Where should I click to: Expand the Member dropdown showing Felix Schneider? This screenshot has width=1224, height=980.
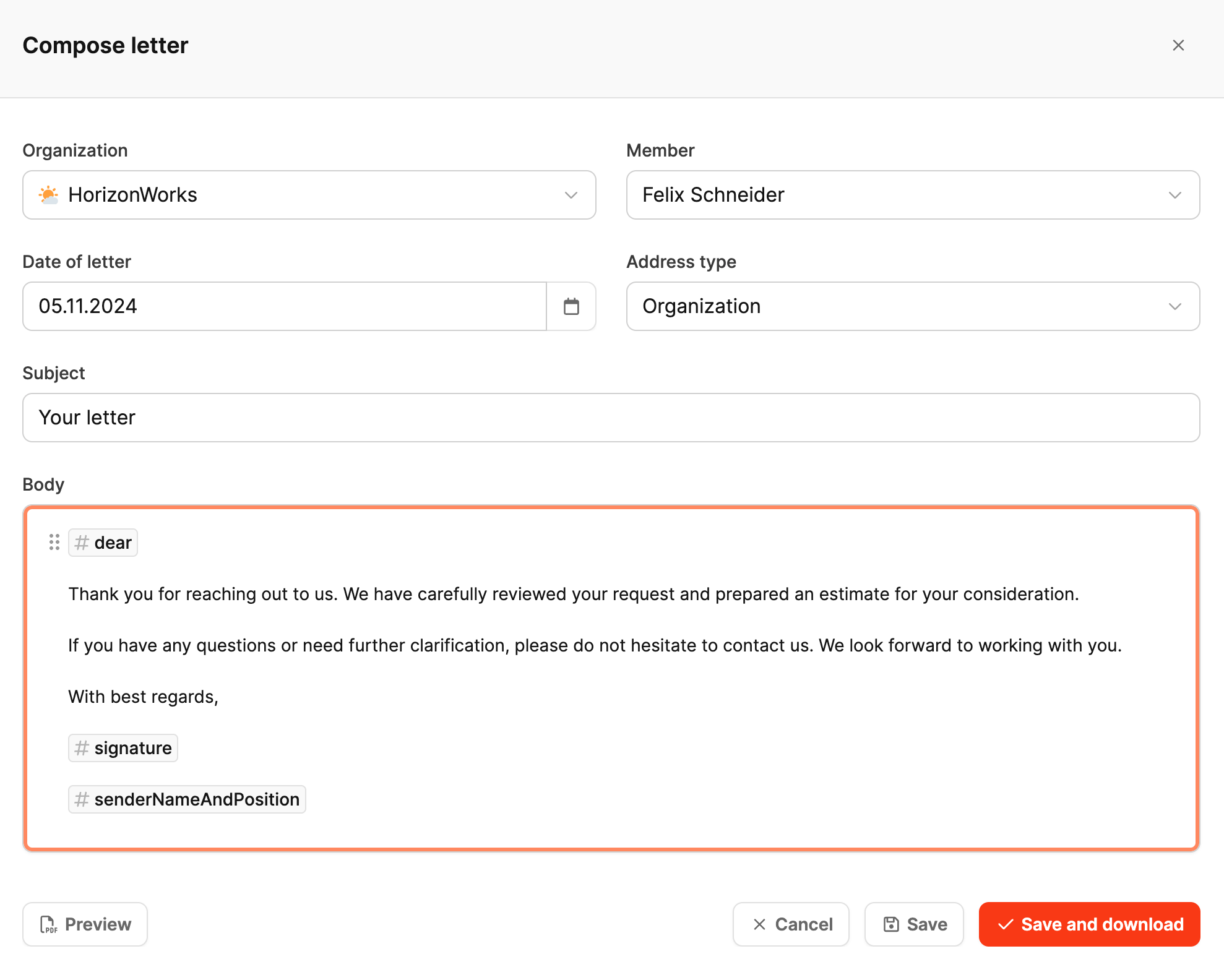tap(913, 195)
